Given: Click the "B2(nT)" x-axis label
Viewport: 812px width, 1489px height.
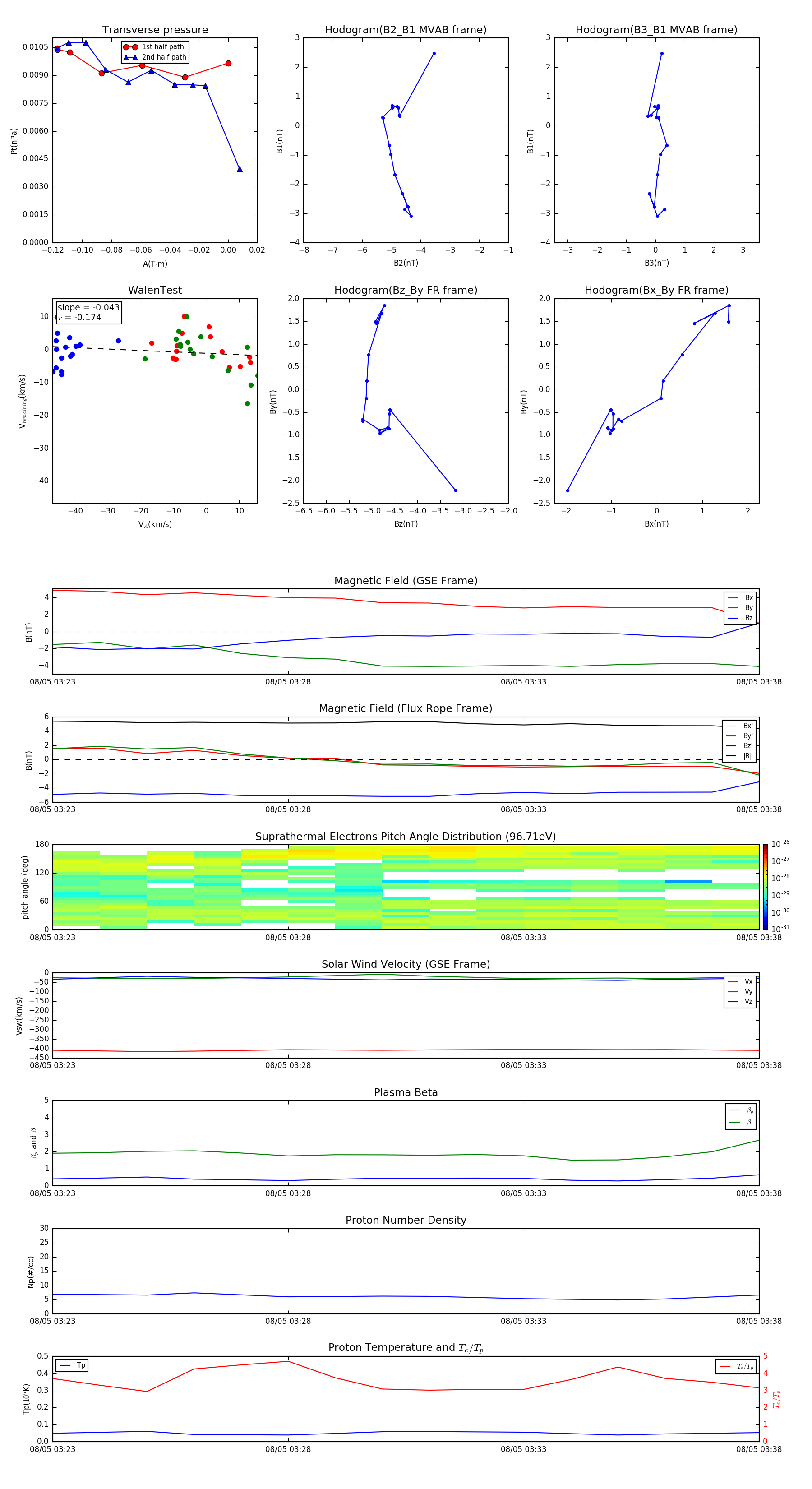Looking at the screenshot, I should (x=406, y=263).
